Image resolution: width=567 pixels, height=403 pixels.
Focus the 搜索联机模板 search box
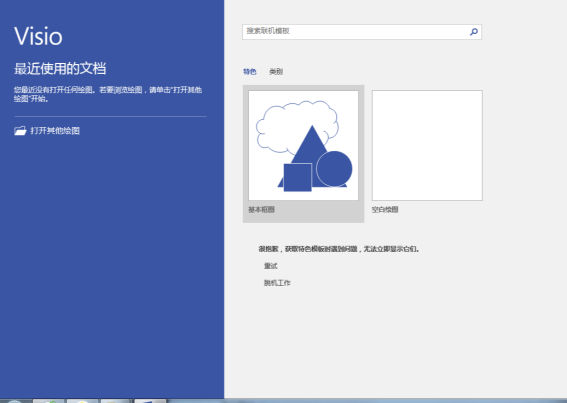tap(362, 32)
